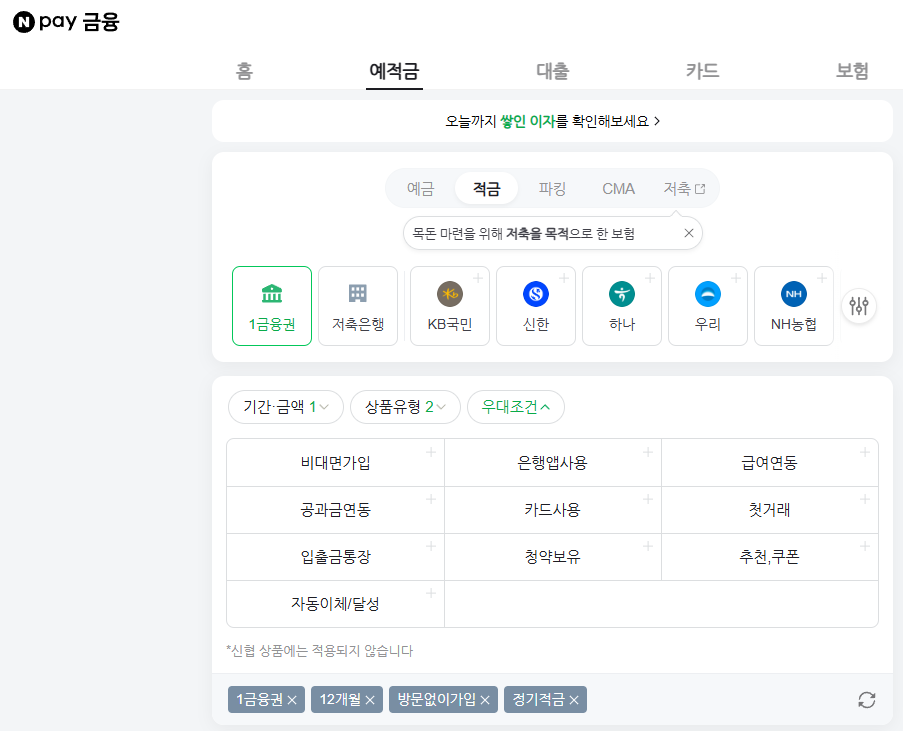The image size is (903, 731).
Task: Open the filter sliders icon
Action: point(858,306)
